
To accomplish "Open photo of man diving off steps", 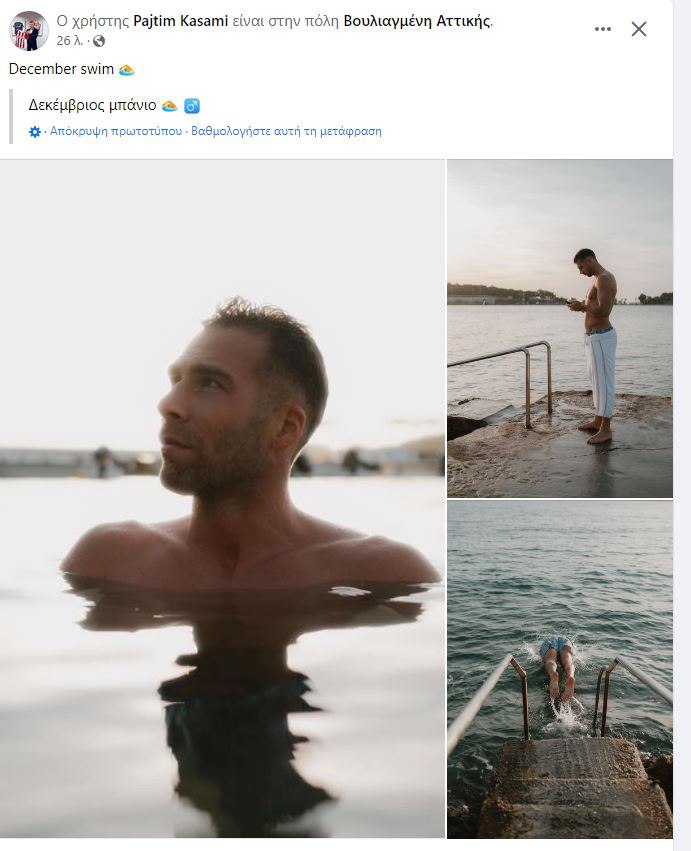I will (559, 668).
